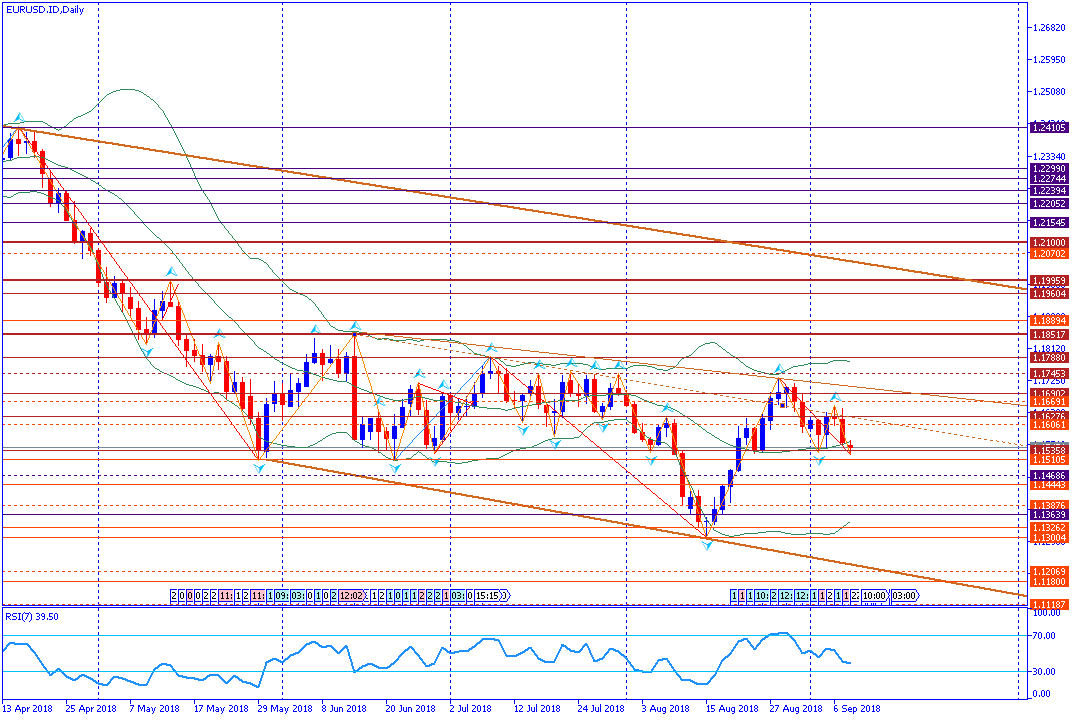Select the 15 Aug 2018 date label
Image resolution: width=1080 pixels, height=720 pixels.
[731, 709]
